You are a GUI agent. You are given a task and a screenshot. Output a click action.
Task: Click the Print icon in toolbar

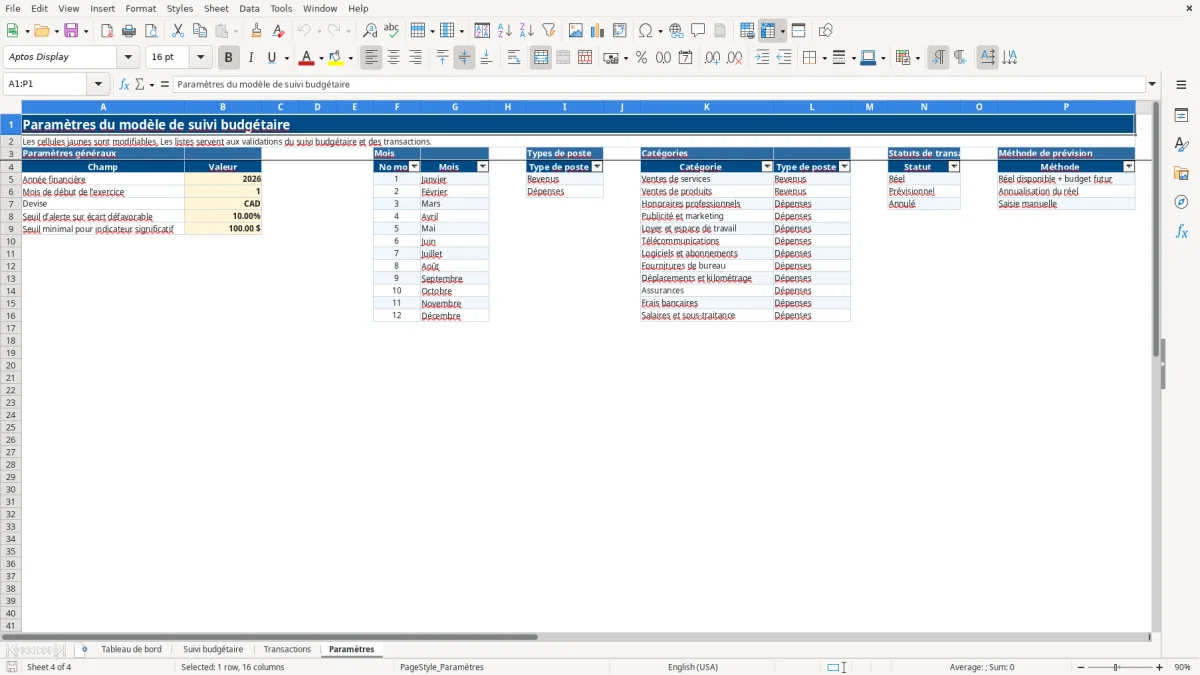coord(129,31)
